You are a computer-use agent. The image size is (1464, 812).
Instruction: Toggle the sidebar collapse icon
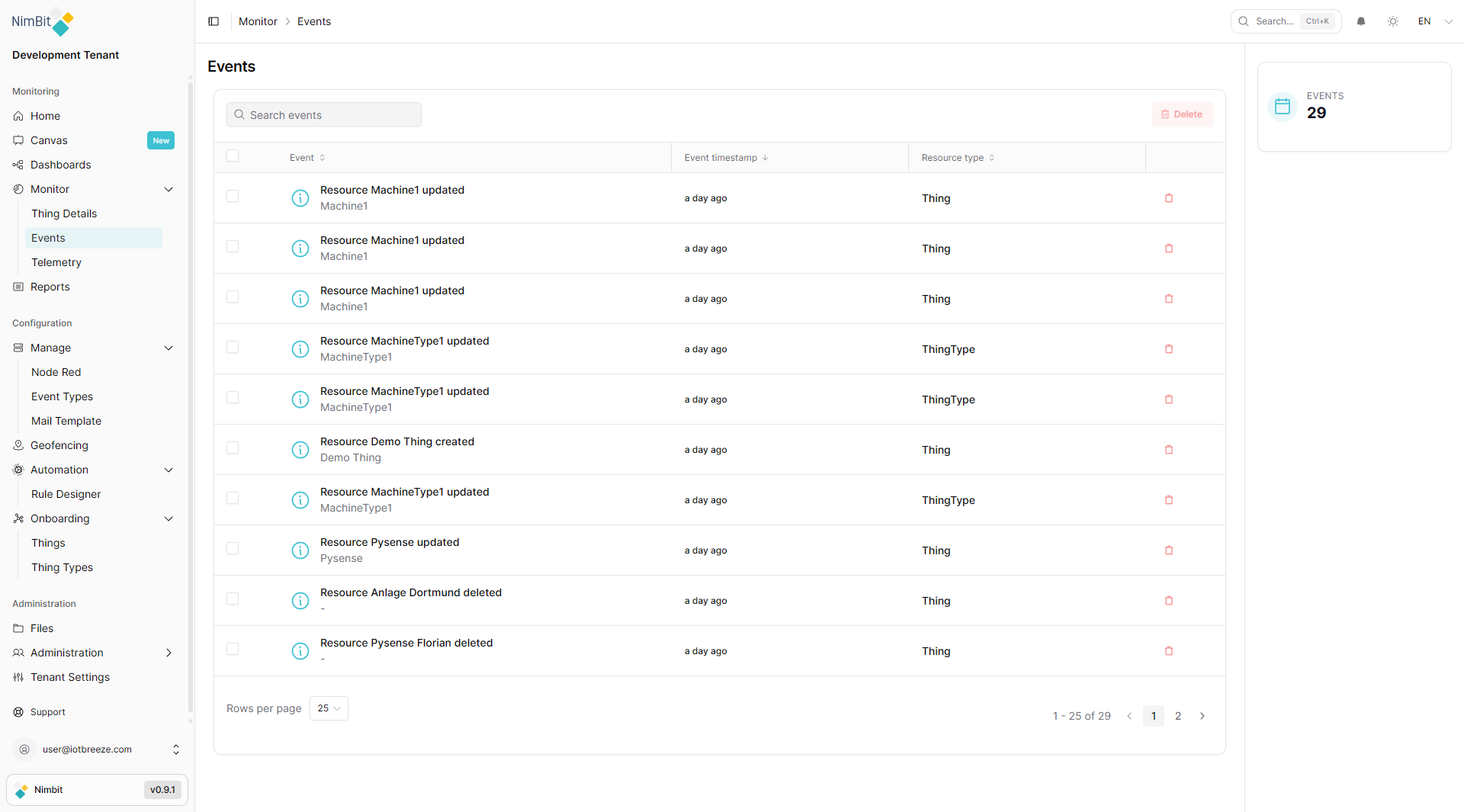tap(213, 21)
